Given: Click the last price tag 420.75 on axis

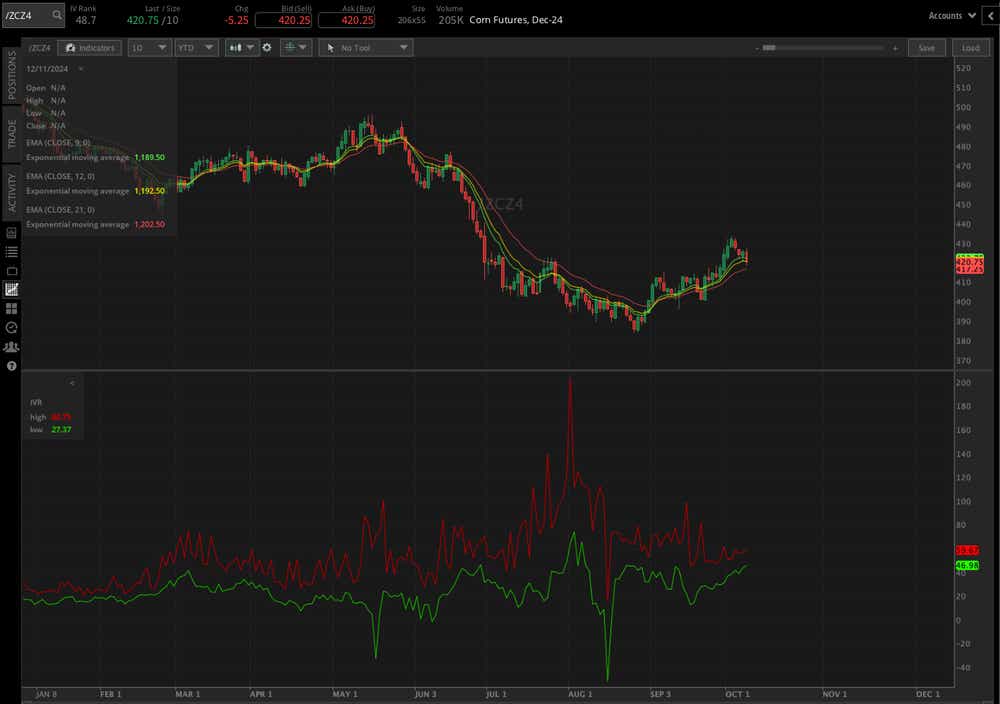Looking at the screenshot, I should [x=969, y=262].
